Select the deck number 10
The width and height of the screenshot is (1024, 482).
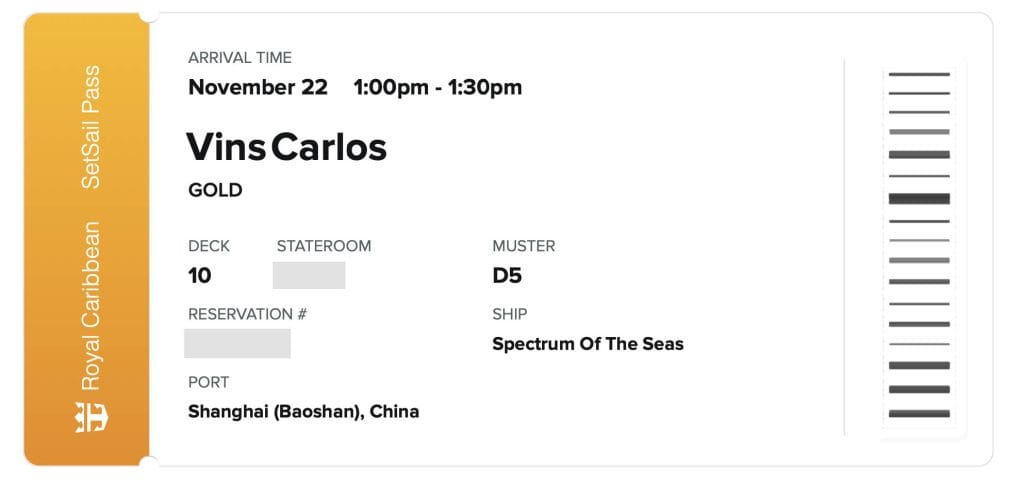point(200,276)
